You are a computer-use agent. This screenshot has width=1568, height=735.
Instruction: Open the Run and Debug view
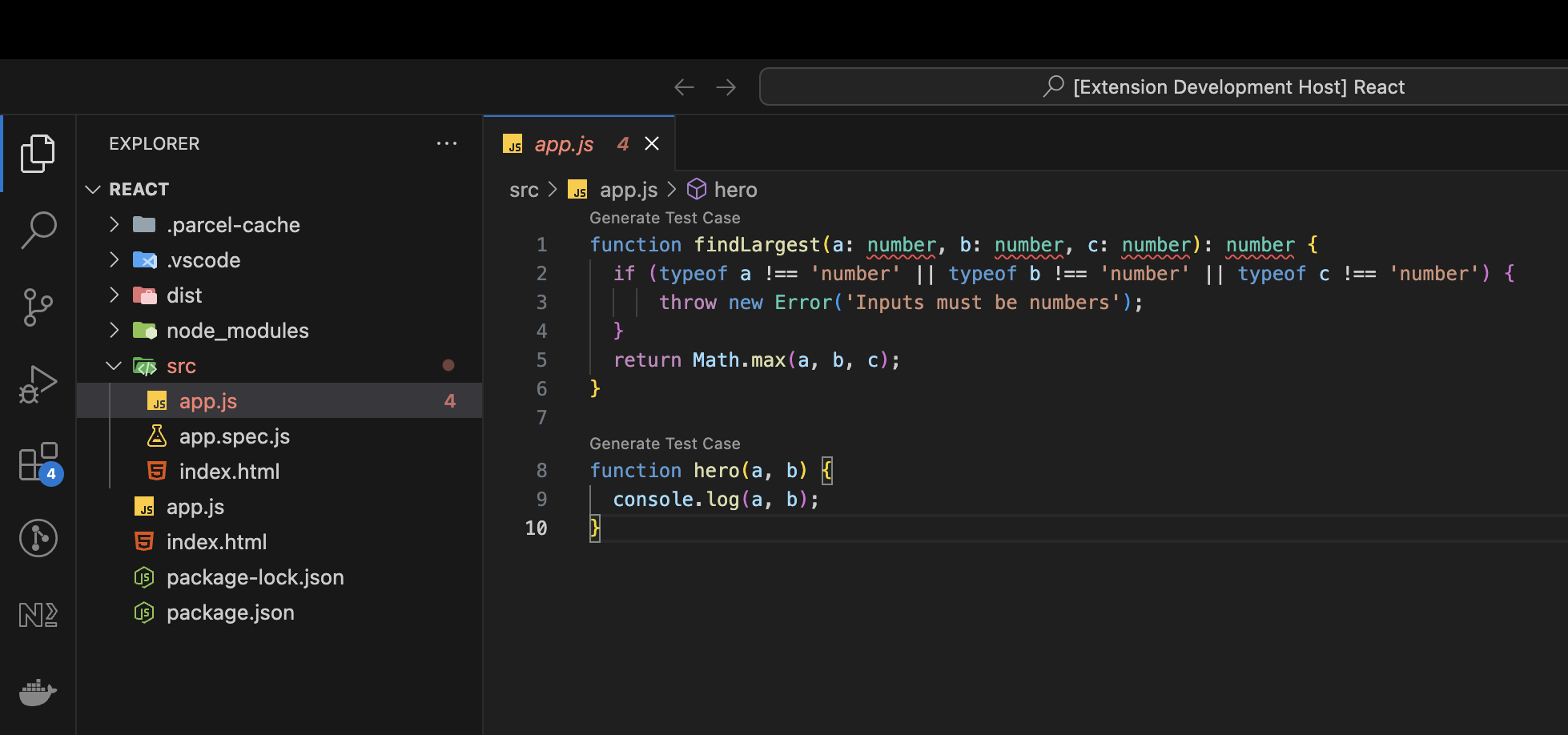pyautogui.click(x=38, y=384)
